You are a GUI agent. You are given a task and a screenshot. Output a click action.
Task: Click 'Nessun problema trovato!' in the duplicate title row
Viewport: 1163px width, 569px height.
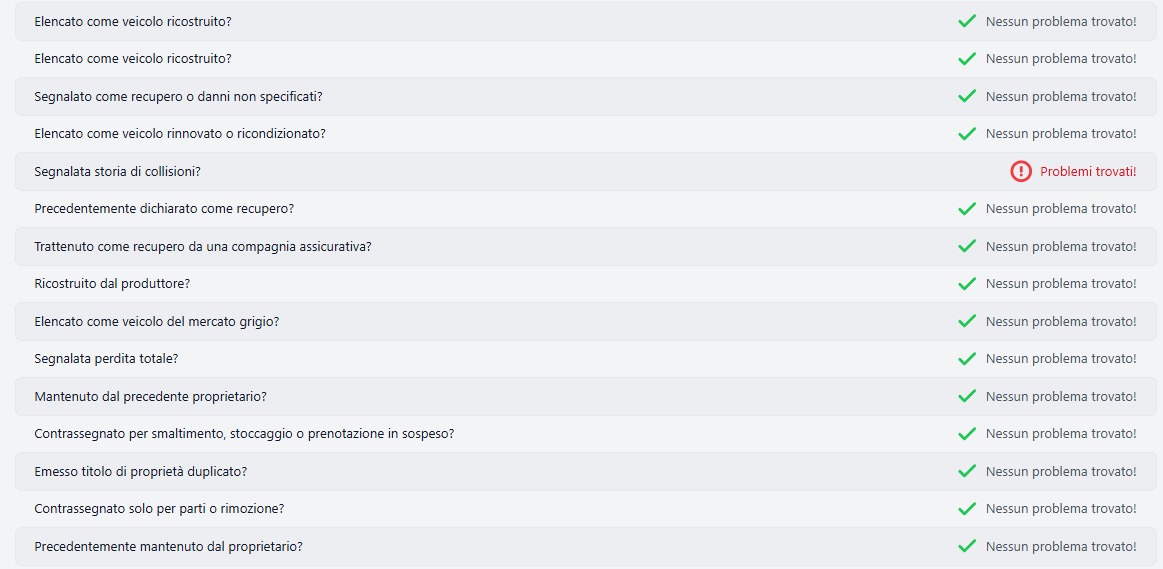[x=1061, y=471]
